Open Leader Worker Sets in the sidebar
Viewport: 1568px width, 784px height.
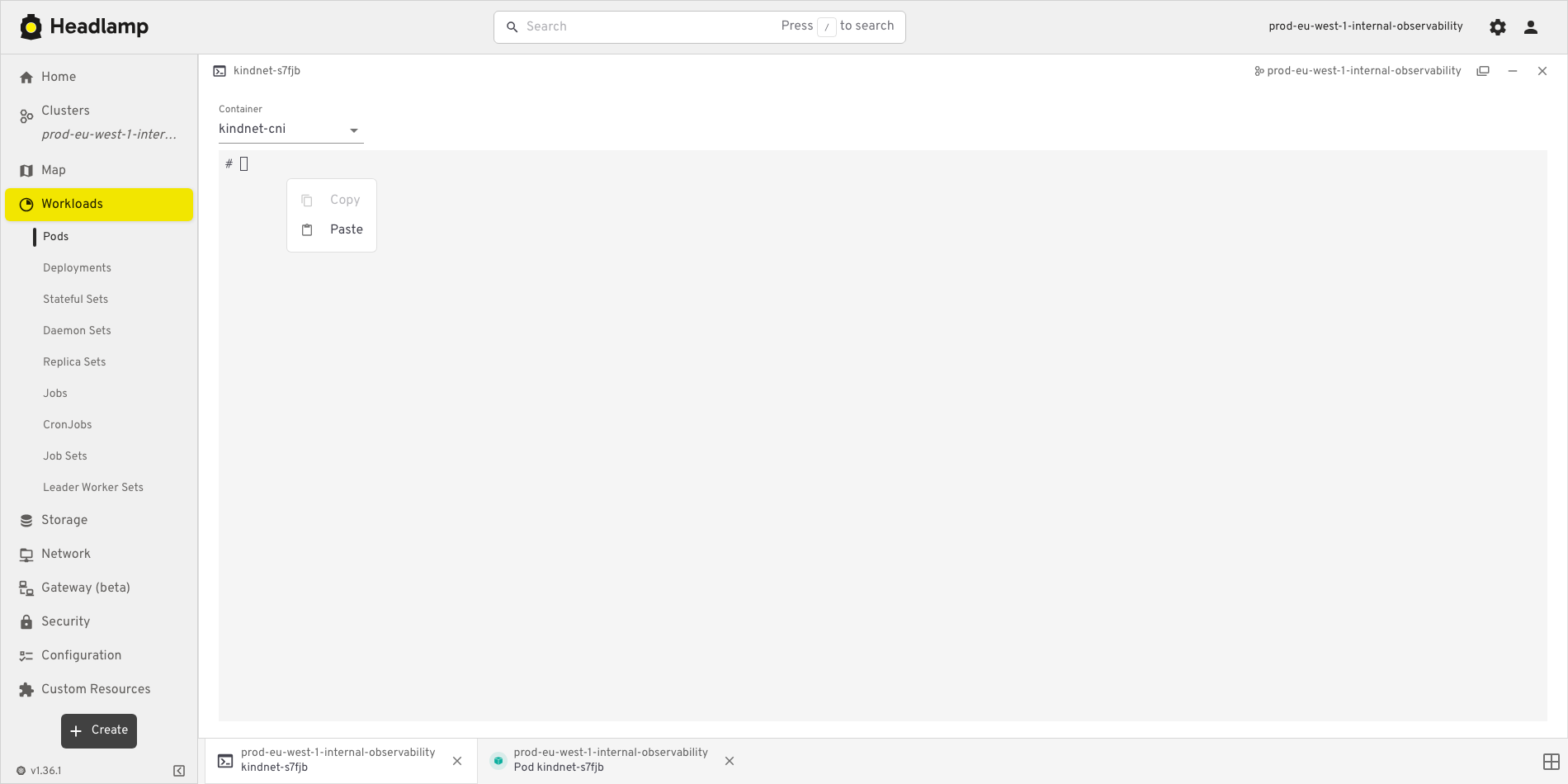(93, 488)
